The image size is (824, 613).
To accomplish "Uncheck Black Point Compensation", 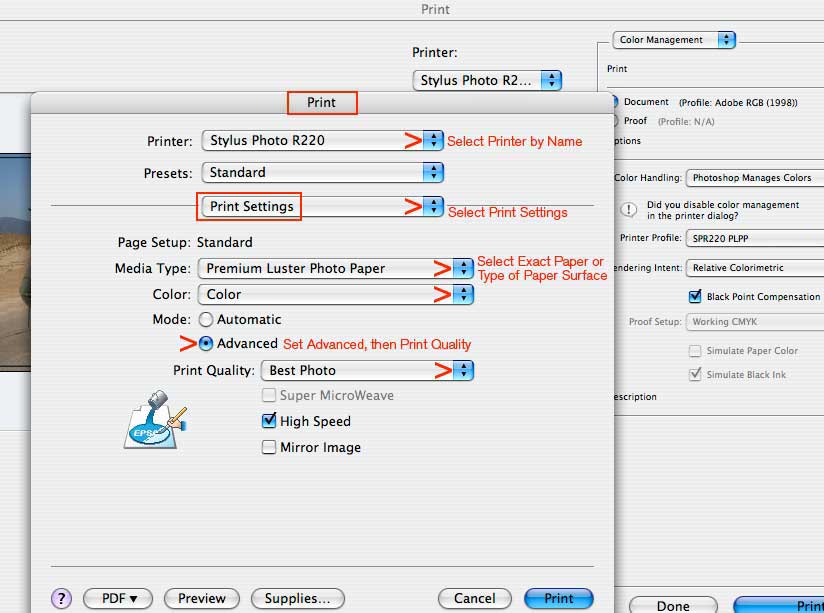I will pyautogui.click(x=695, y=296).
